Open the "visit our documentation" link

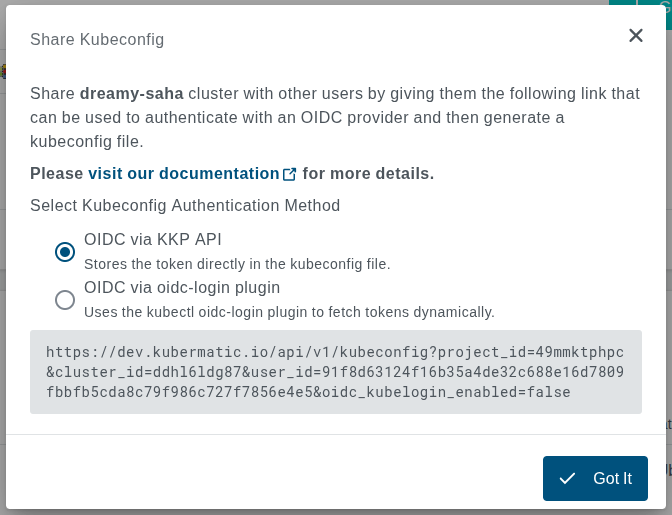tap(184, 173)
